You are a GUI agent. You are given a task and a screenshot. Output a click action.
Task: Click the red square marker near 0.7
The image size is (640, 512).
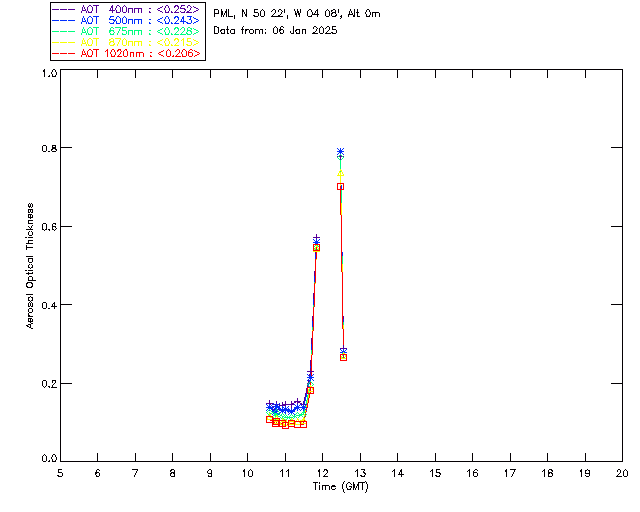point(340,187)
